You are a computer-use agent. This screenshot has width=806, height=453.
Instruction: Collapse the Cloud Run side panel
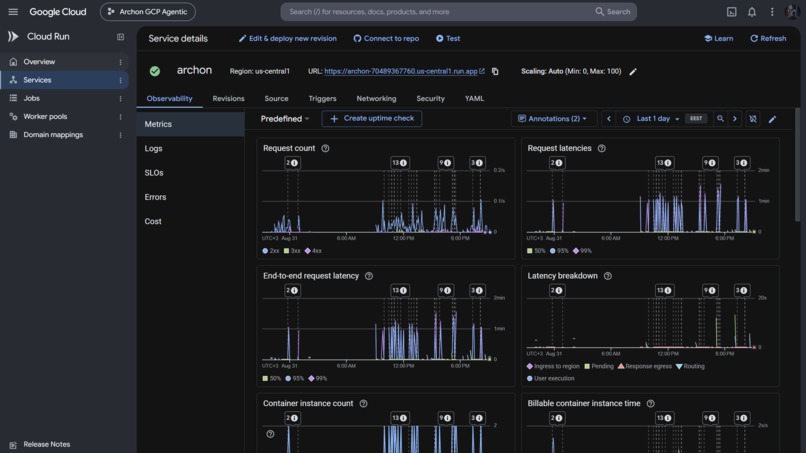click(x=120, y=37)
